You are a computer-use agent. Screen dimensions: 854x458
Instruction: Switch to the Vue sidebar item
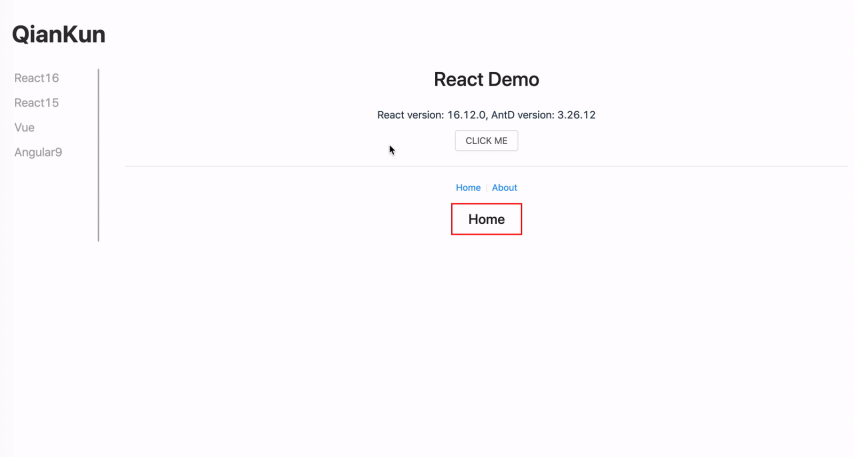(25, 128)
